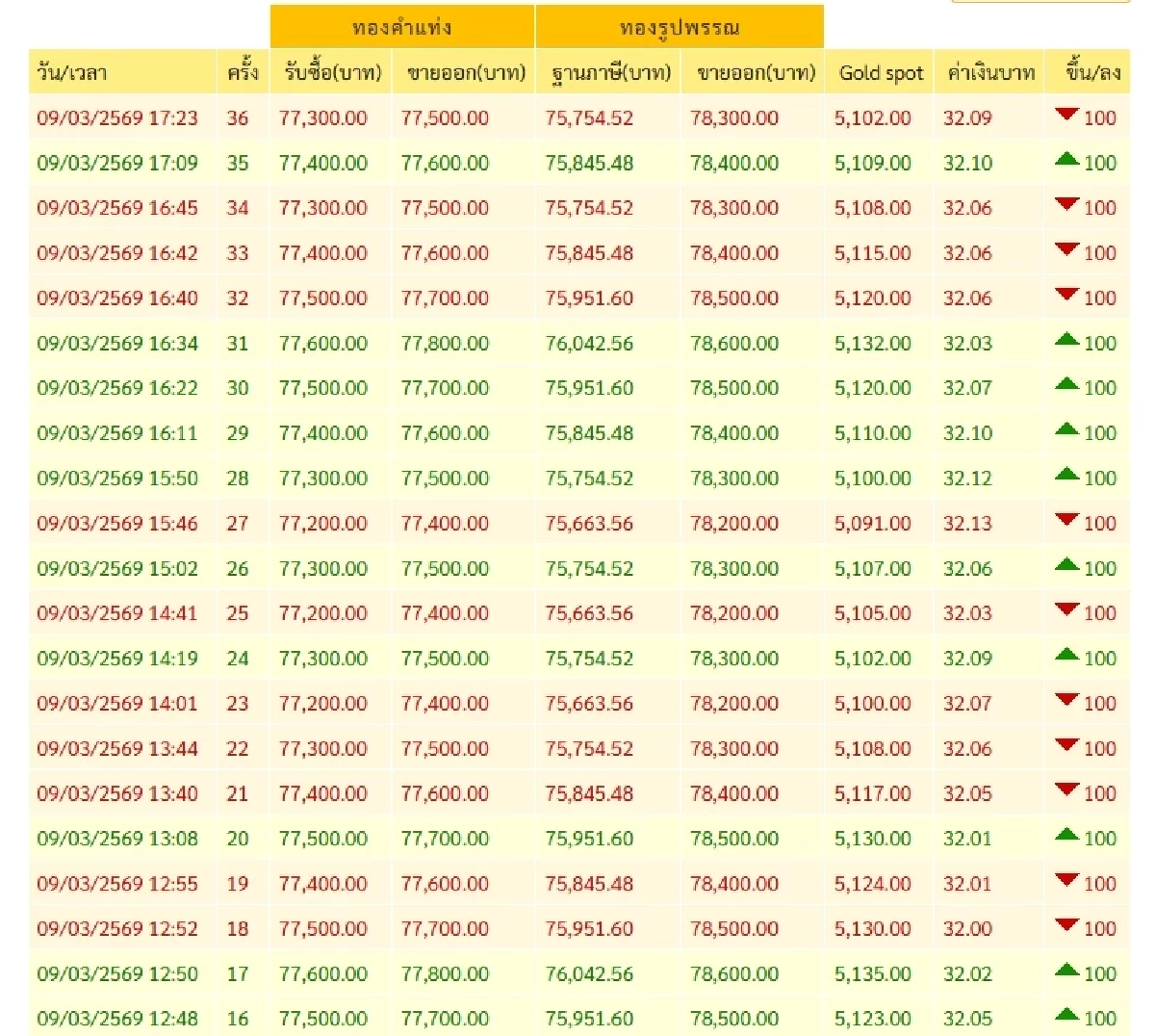This screenshot has height=1036, width=1155.
Task: Click the ขึ้น/ลง column header
Action: (1091, 73)
